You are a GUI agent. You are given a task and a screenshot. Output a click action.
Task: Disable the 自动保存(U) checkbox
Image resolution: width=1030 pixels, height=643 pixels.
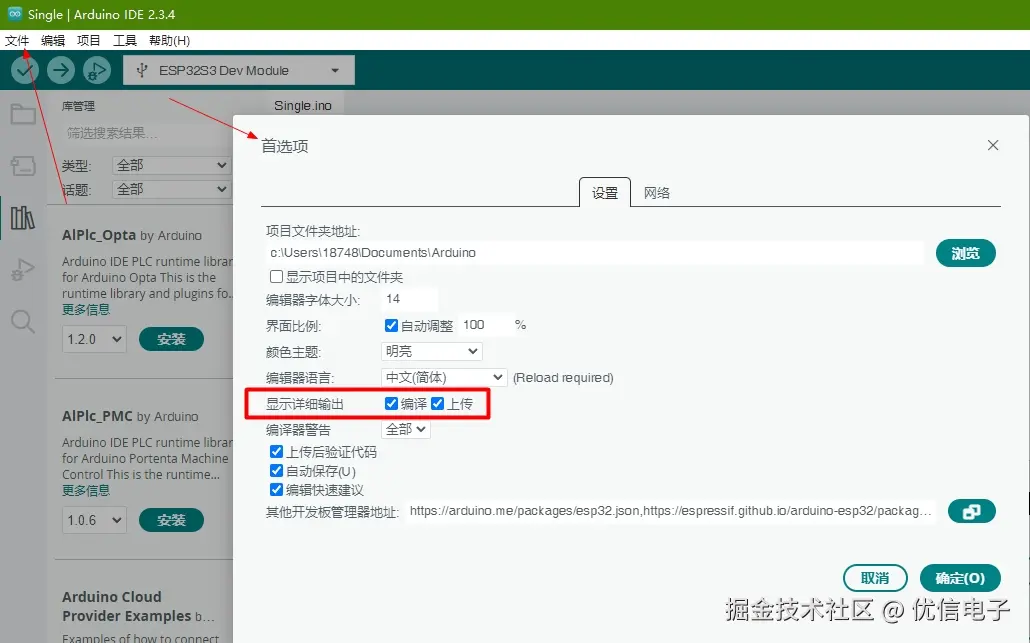(277, 471)
